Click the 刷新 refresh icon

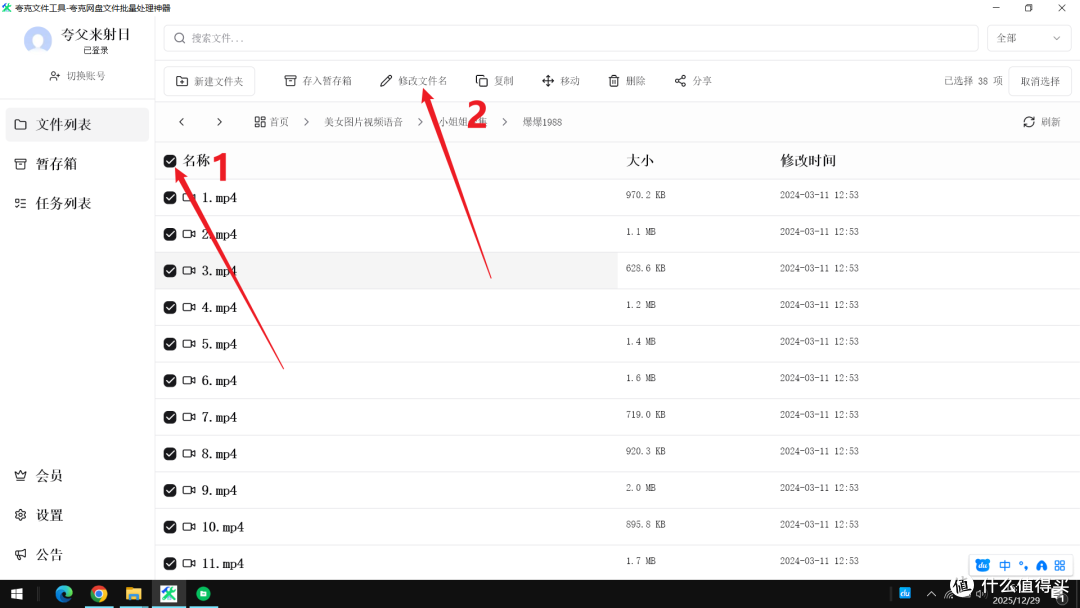(1028, 122)
